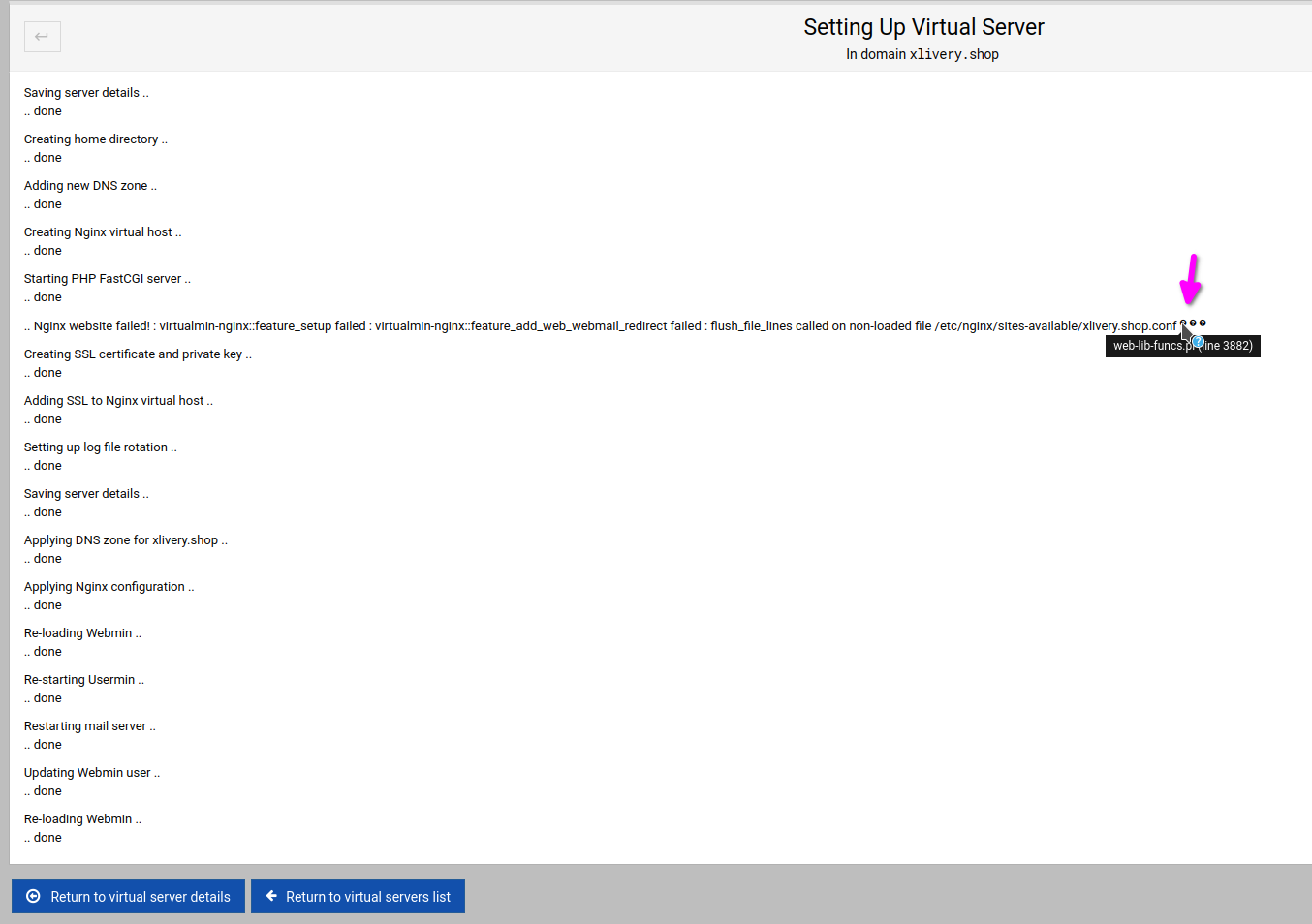Click the Restarting mail server line
Screen dimensions: 1312x924
(89, 726)
